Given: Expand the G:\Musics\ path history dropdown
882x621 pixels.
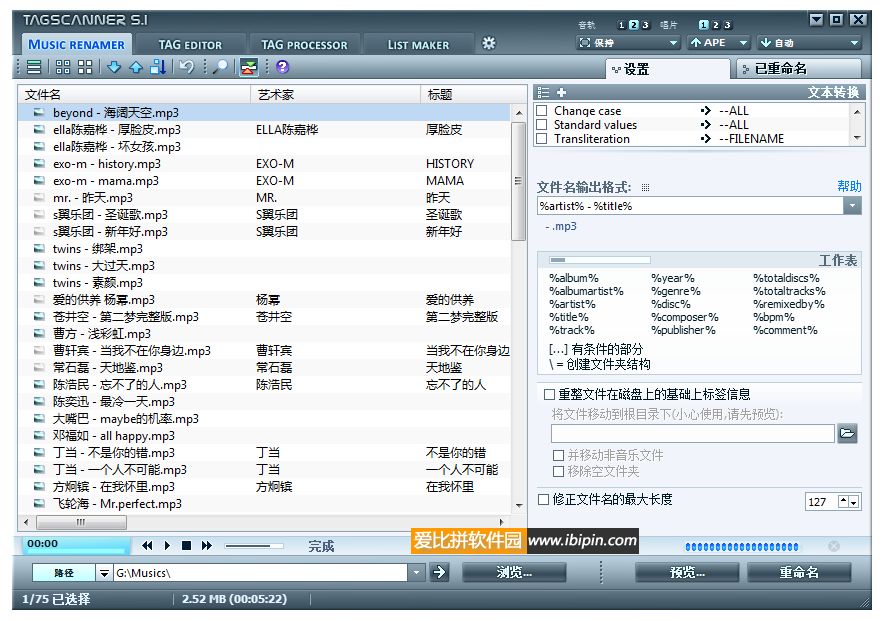Looking at the screenshot, I should point(416,573).
